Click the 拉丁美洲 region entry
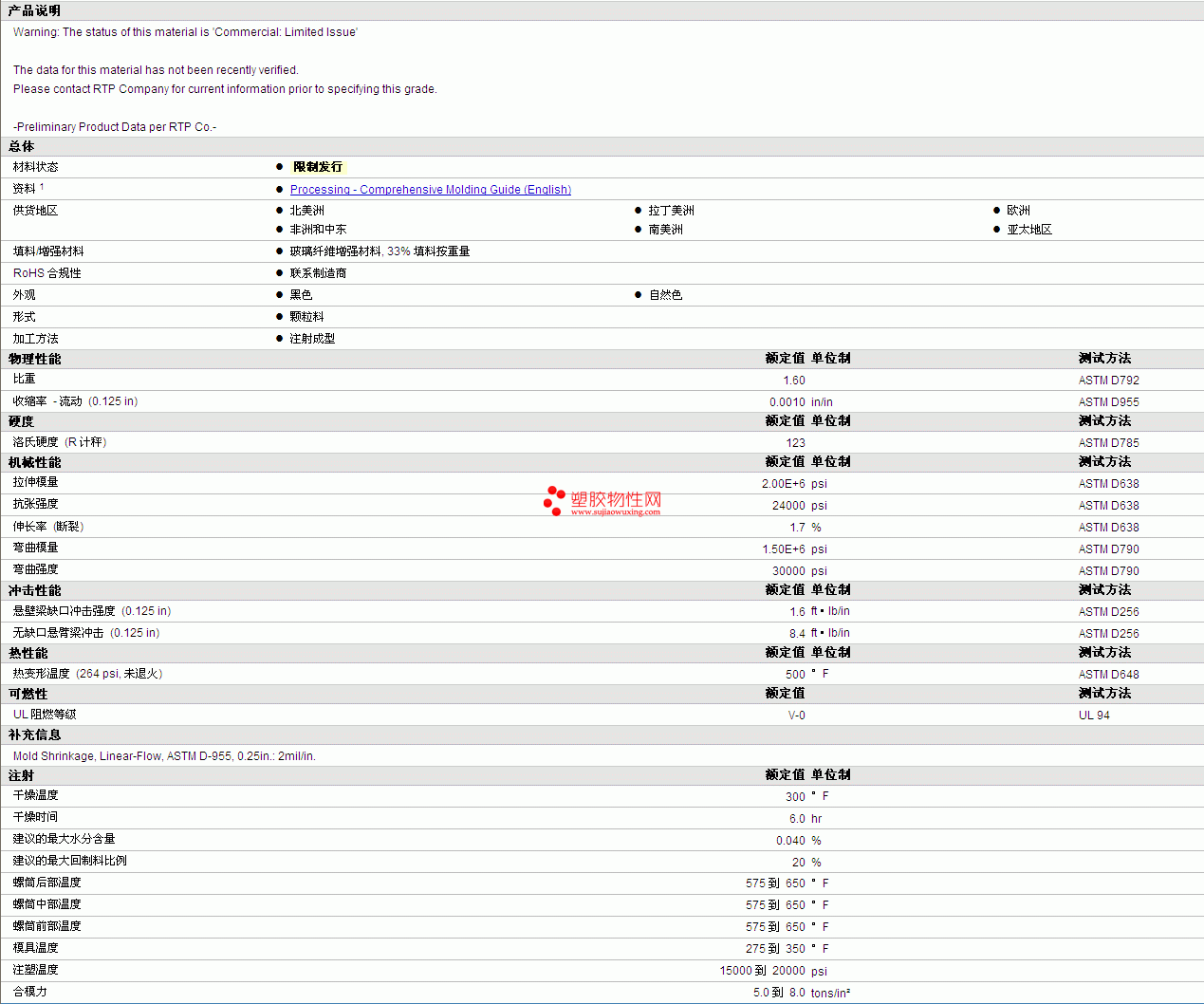 pos(672,211)
